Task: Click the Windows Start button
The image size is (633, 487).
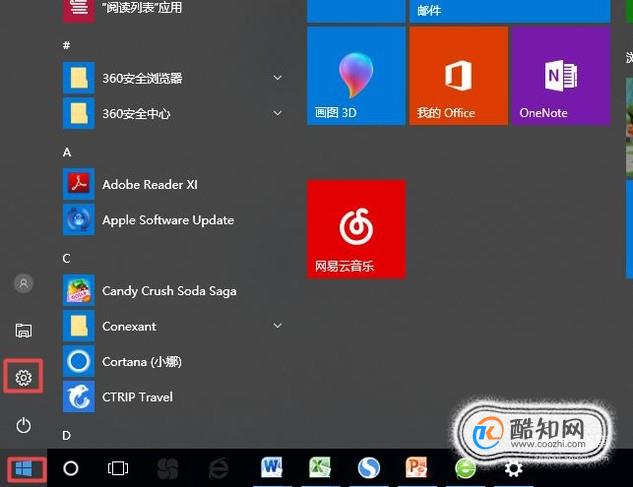Action: (x=24, y=469)
